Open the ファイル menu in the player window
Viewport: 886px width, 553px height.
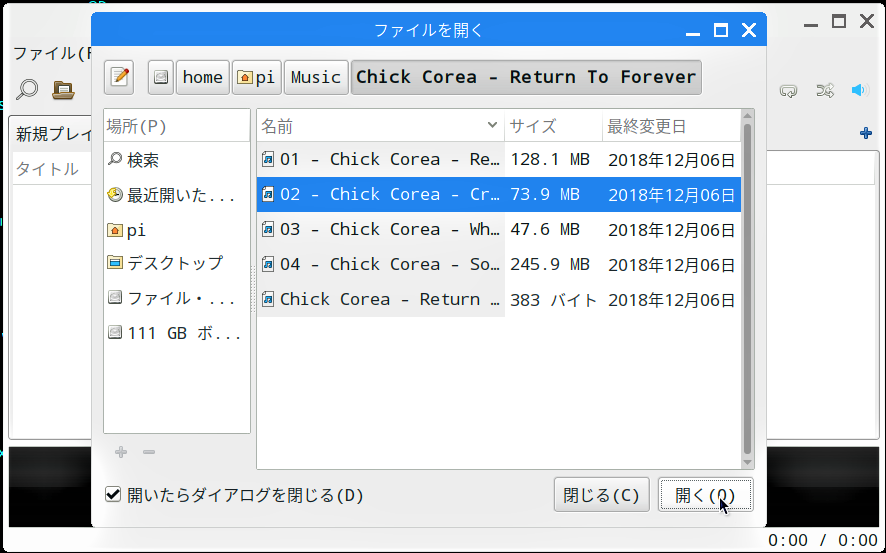coord(51,54)
